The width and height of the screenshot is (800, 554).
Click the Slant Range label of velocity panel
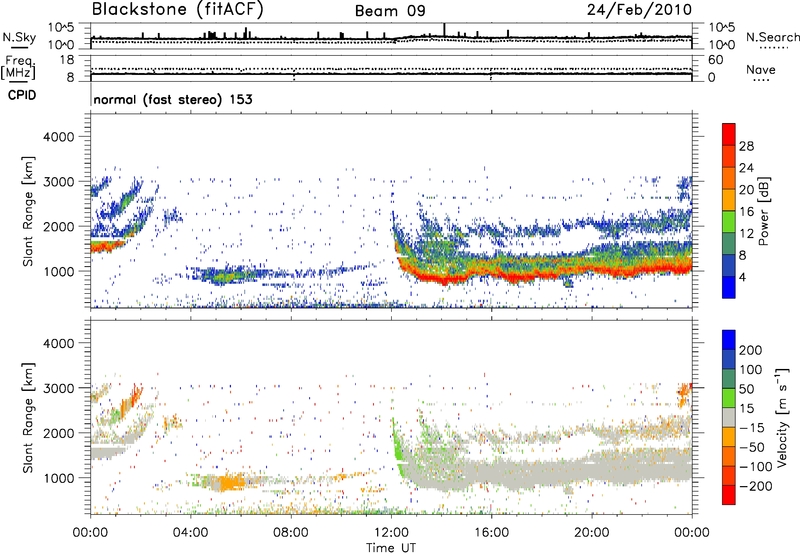(x=28, y=418)
